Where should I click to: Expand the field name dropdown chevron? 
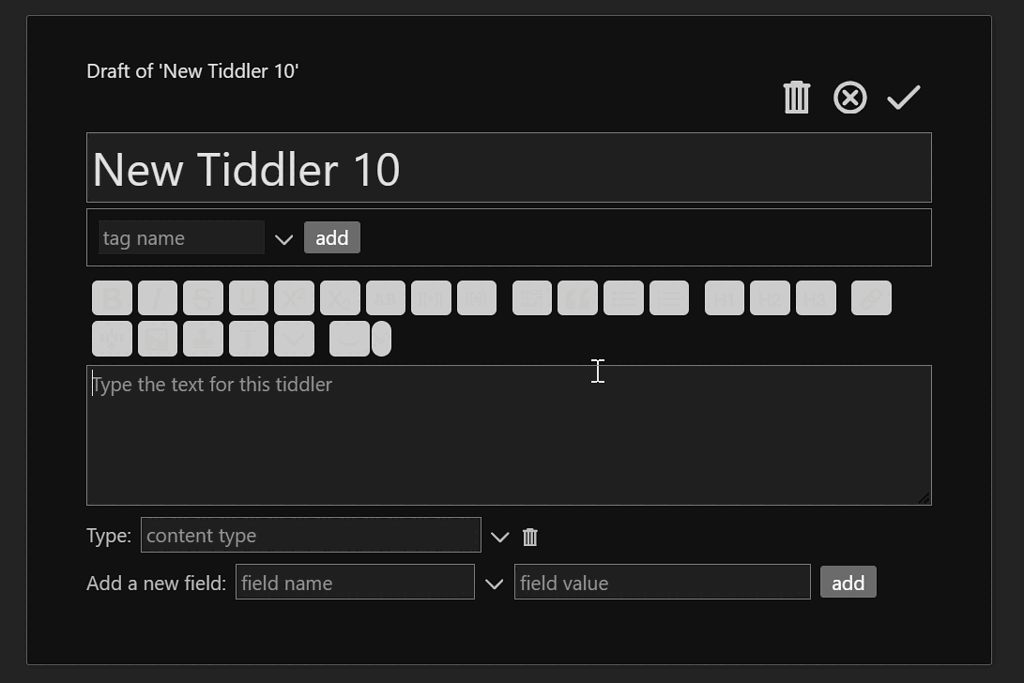(x=494, y=584)
